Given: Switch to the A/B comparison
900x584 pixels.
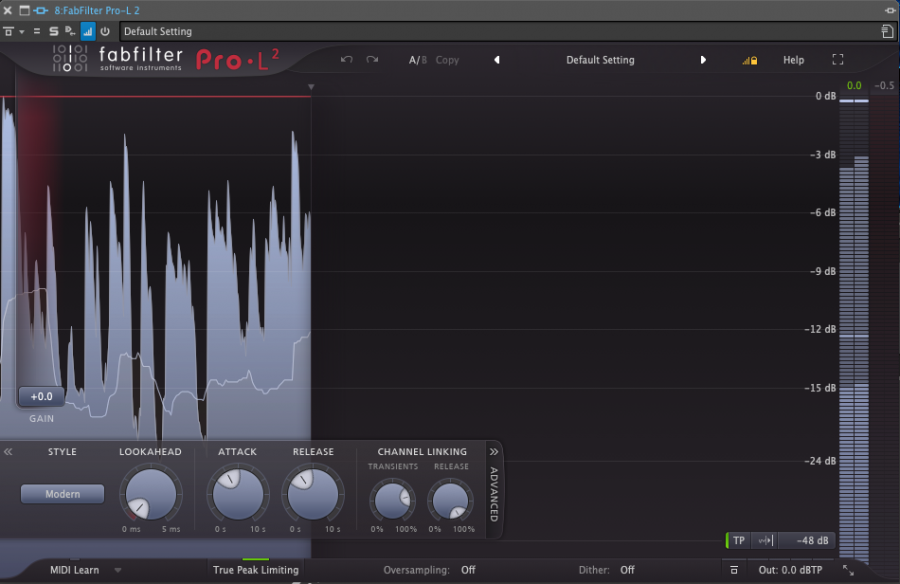Looking at the screenshot, I should (416, 60).
